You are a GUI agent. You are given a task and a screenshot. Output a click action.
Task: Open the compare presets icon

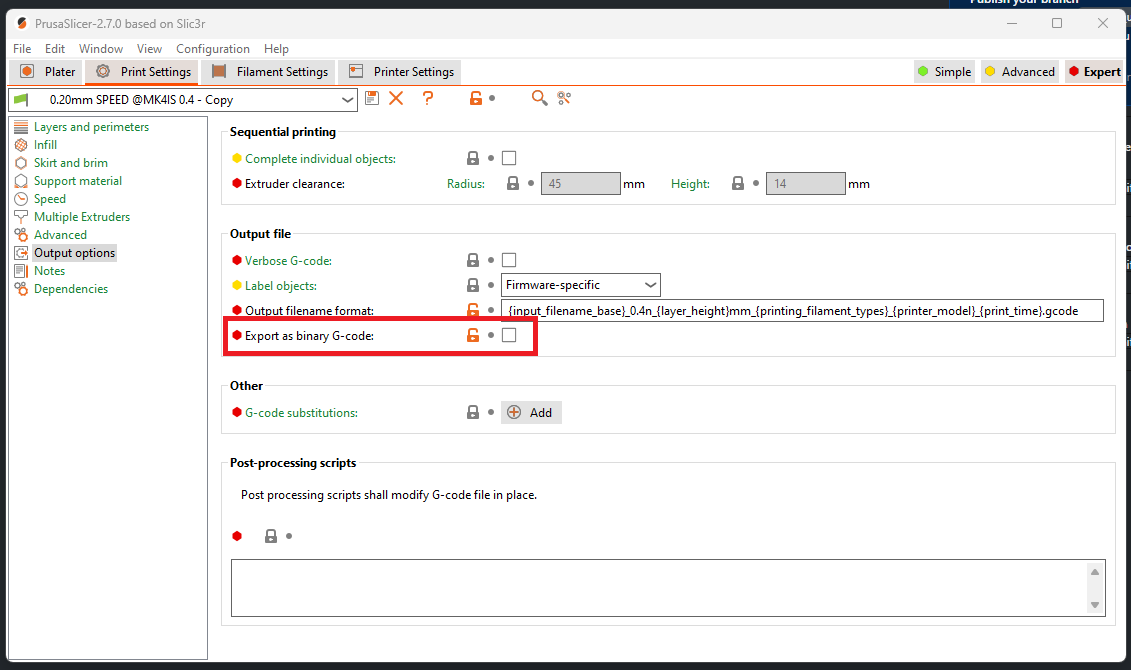[x=564, y=98]
